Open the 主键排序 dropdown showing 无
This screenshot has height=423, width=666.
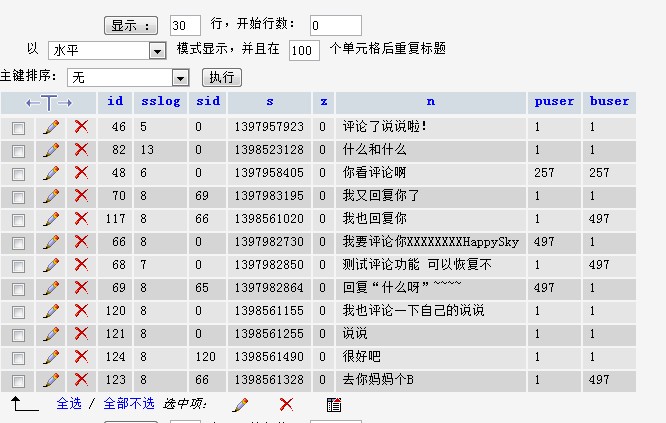pos(128,78)
